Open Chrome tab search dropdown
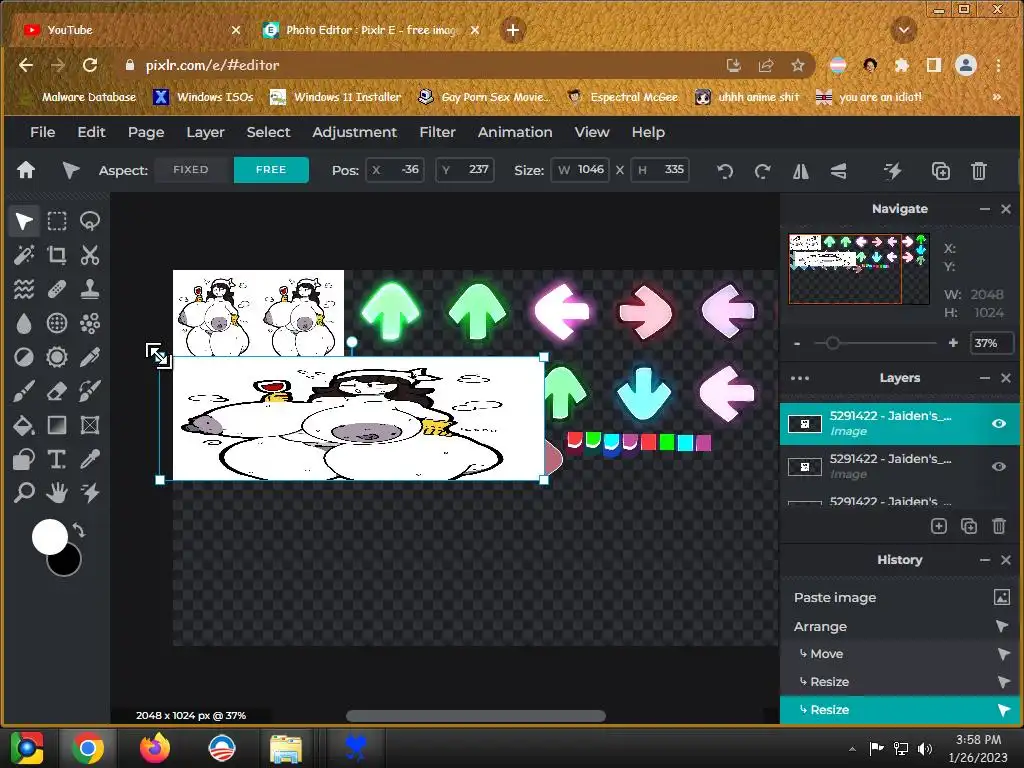Image resolution: width=1024 pixels, height=768 pixels. pos(904,30)
